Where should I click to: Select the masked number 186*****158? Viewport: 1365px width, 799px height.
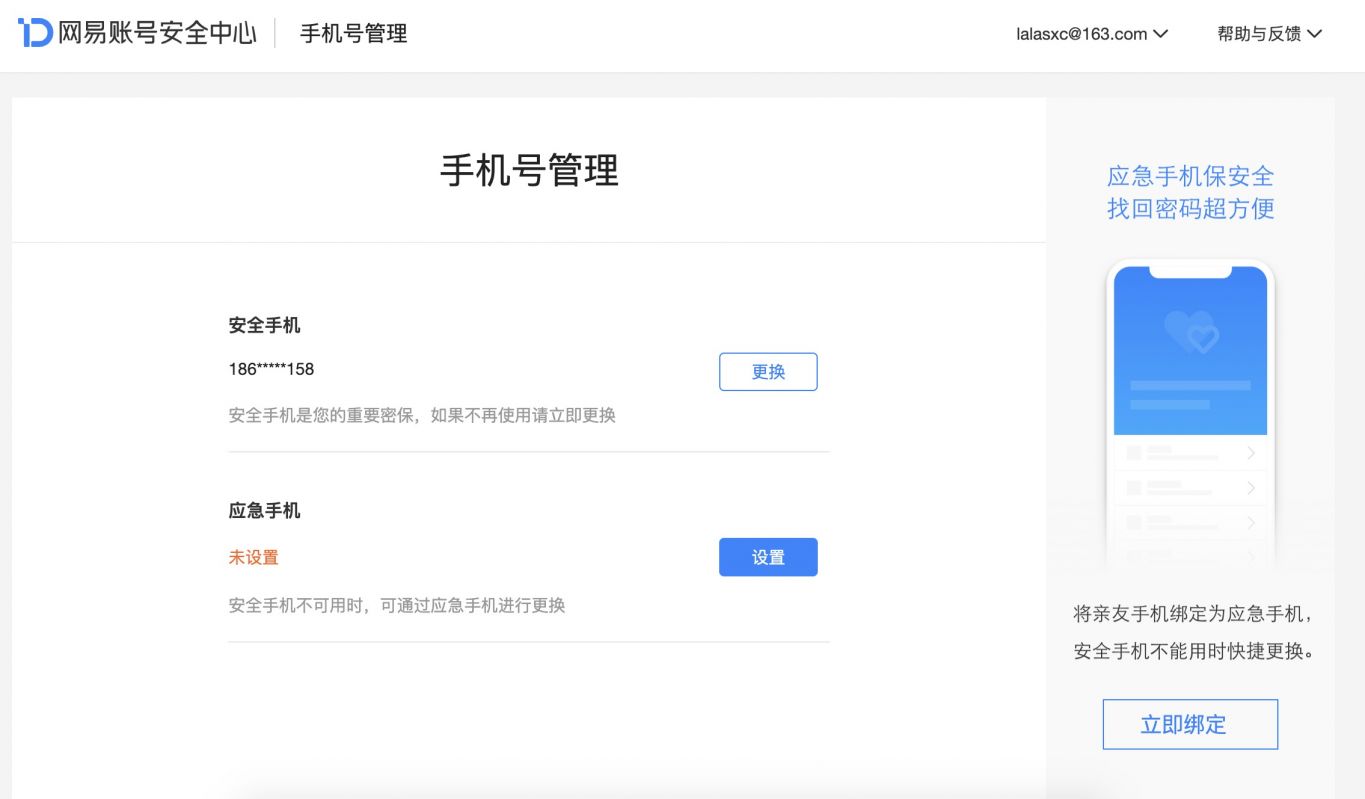(x=271, y=369)
